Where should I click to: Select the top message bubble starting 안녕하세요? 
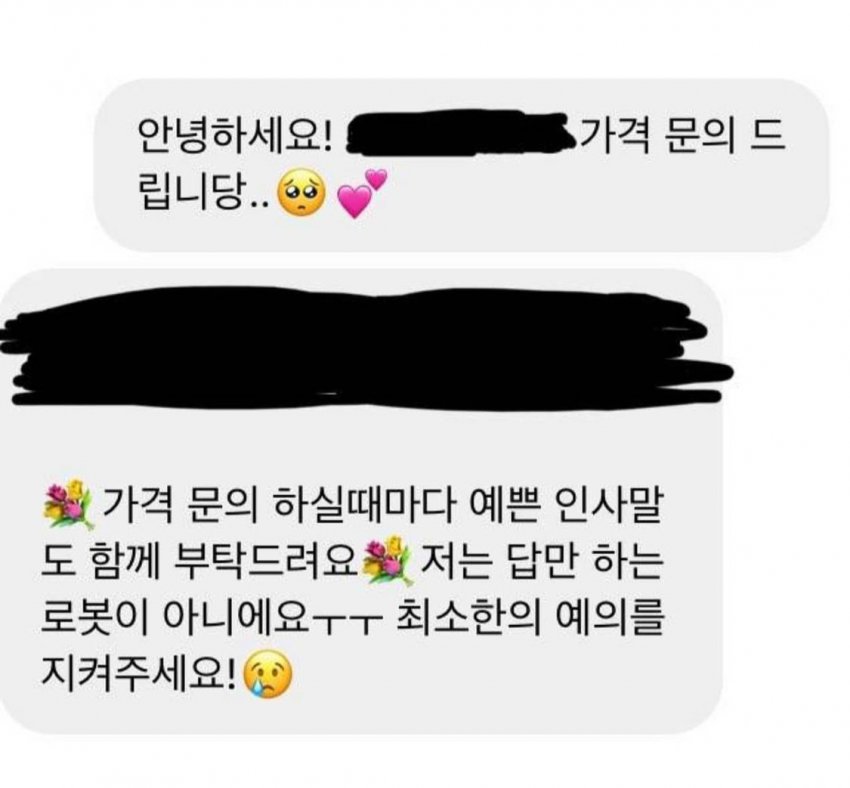[461, 165]
